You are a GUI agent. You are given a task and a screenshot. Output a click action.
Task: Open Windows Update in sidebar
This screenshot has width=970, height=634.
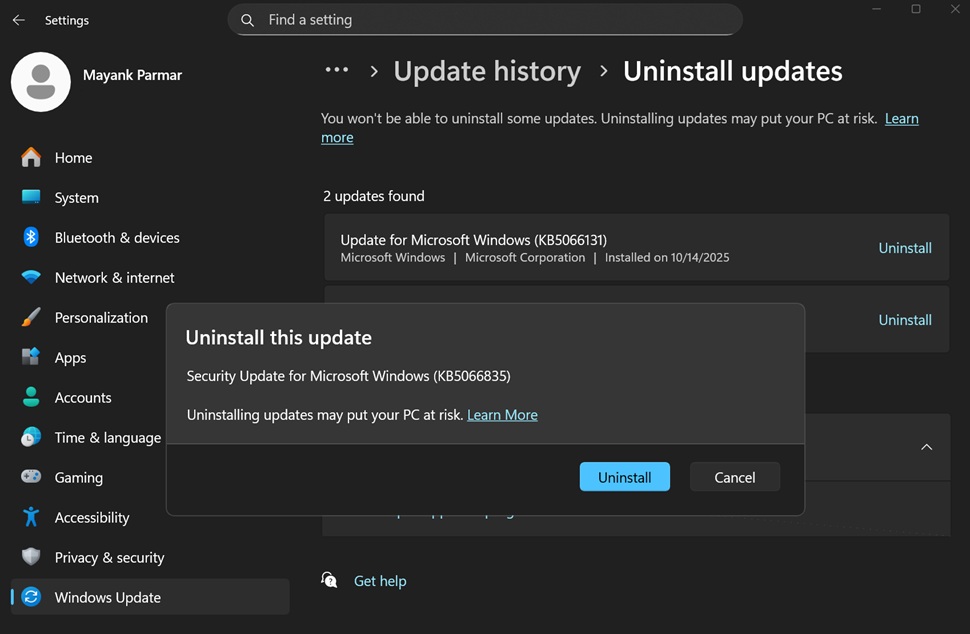click(107, 597)
